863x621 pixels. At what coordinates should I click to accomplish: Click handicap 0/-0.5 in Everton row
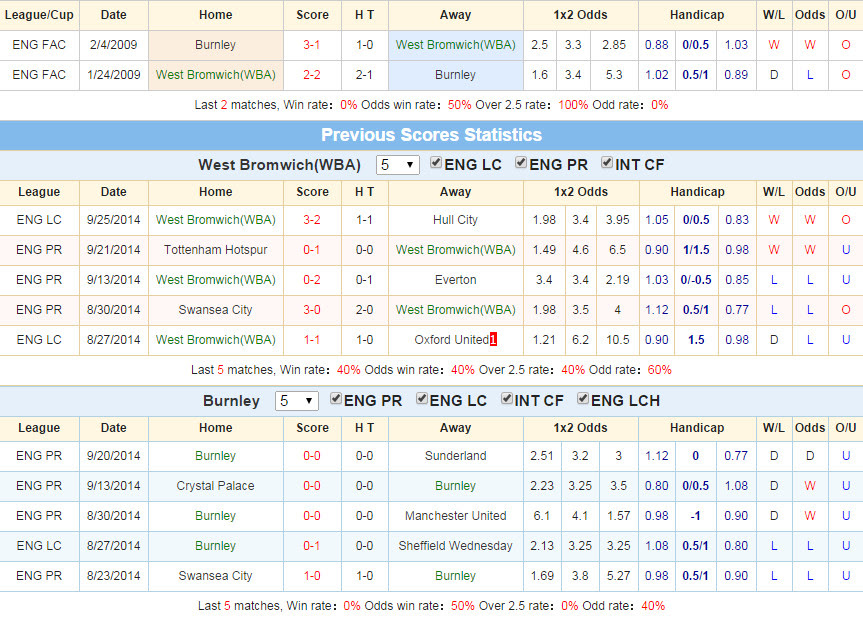[x=696, y=280]
